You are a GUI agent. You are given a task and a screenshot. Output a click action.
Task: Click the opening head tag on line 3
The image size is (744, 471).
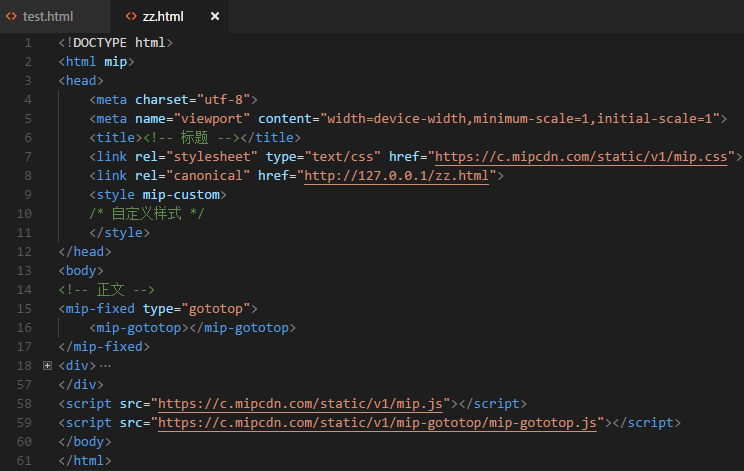tap(81, 81)
